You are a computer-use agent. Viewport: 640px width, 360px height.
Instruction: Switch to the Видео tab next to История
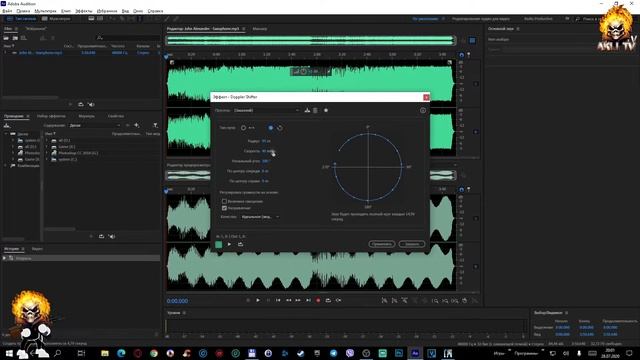[37, 249]
